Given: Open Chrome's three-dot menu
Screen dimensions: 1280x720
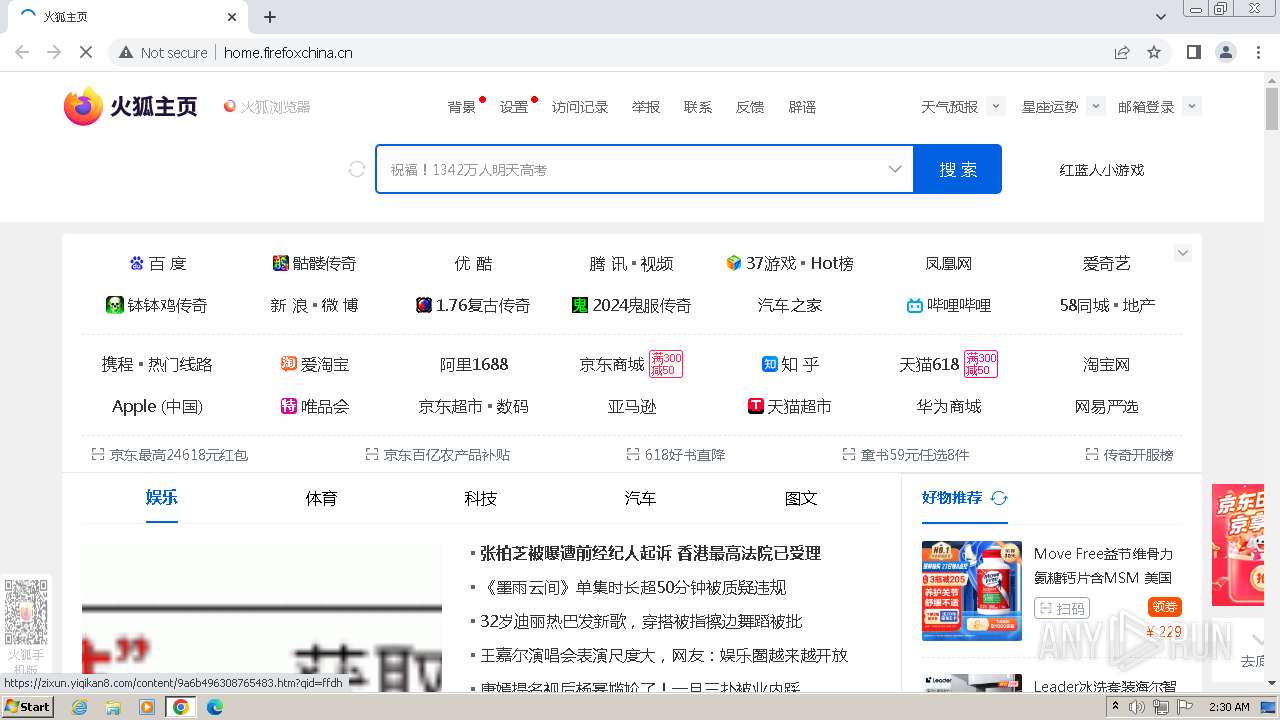Looking at the screenshot, I should [x=1258, y=52].
